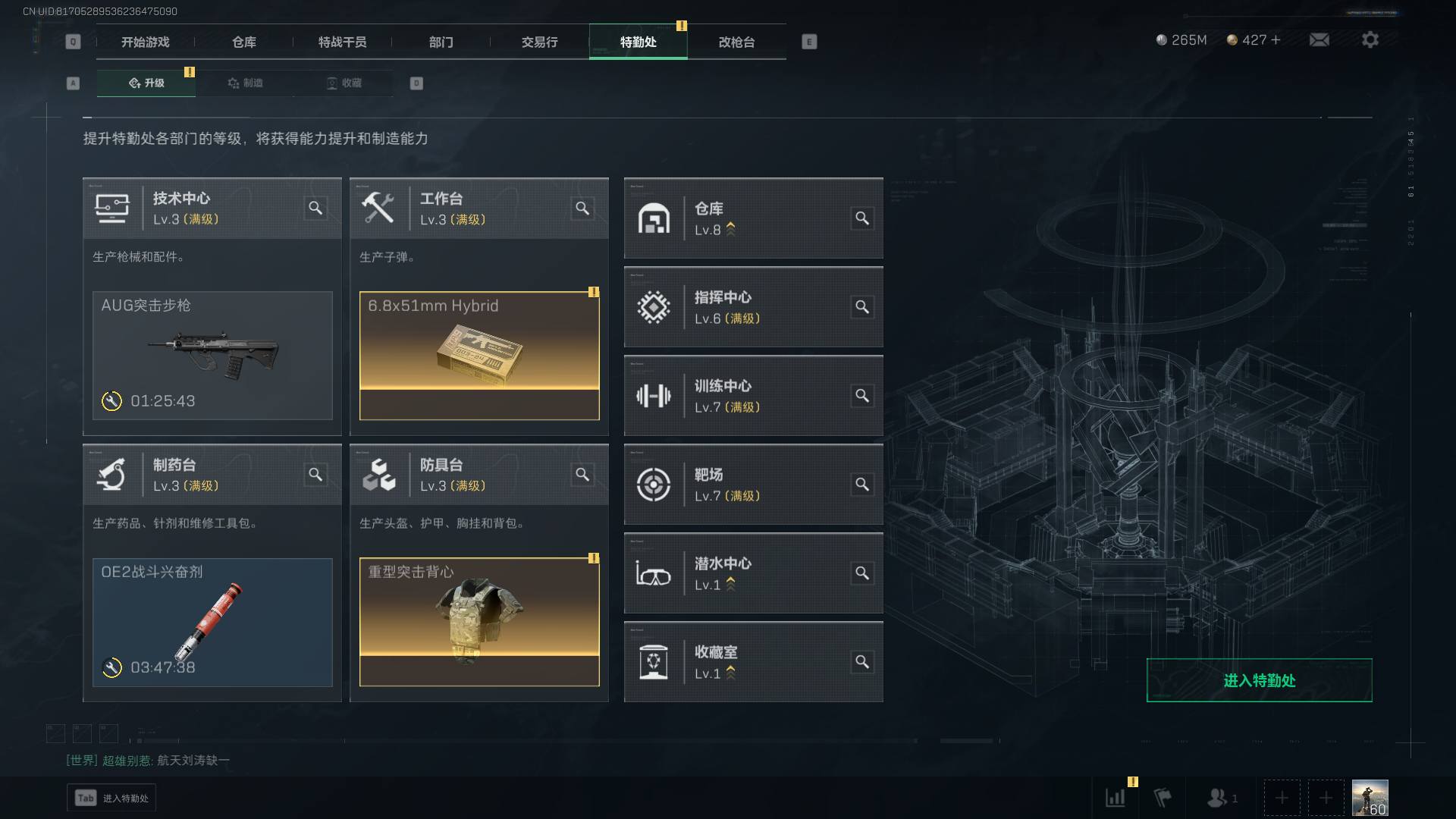
Task: Inspect 技术中心 with its magnifier icon
Action: click(x=315, y=208)
